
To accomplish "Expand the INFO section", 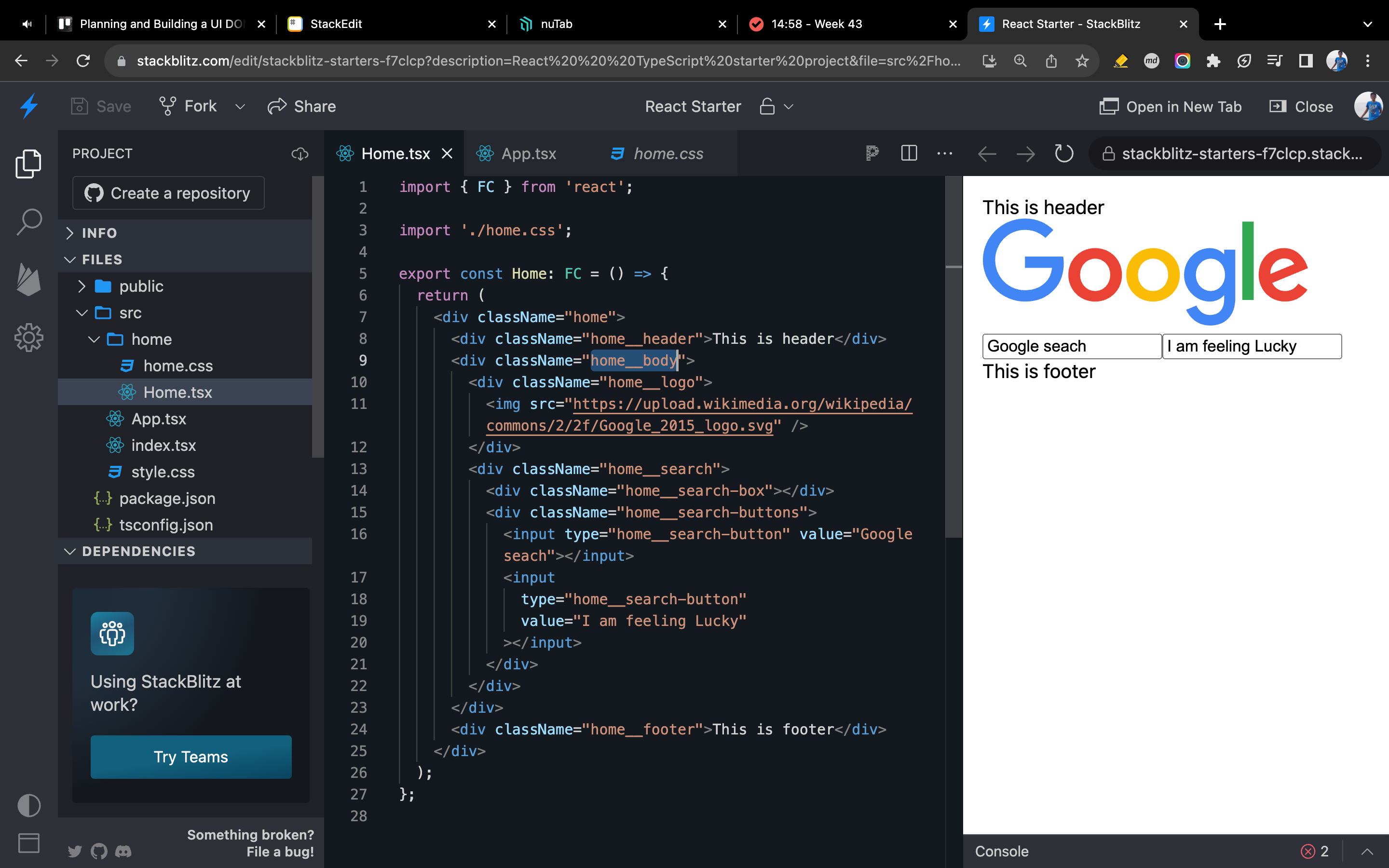I will coord(185,233).
